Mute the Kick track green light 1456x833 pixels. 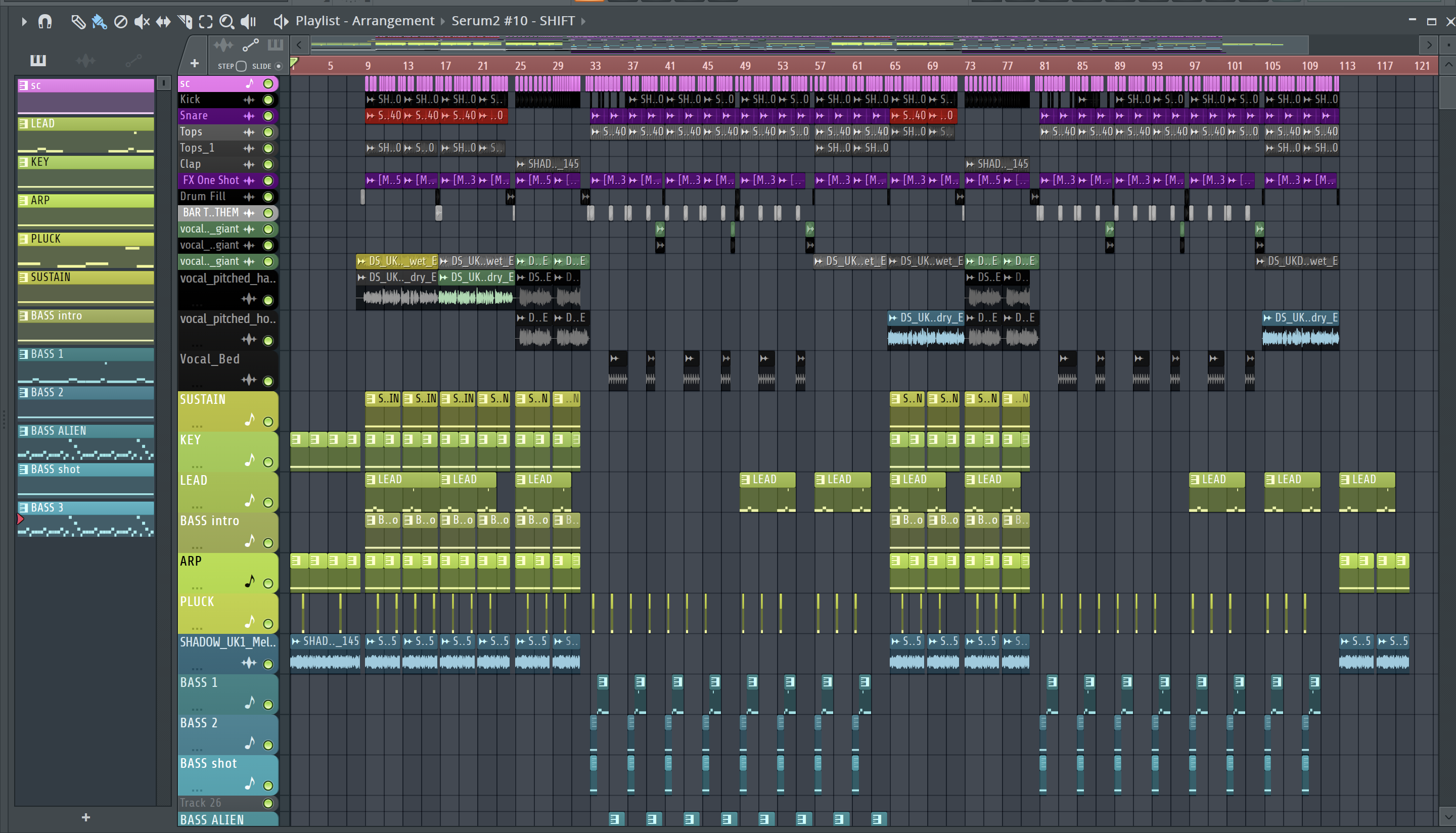point(268,100)
